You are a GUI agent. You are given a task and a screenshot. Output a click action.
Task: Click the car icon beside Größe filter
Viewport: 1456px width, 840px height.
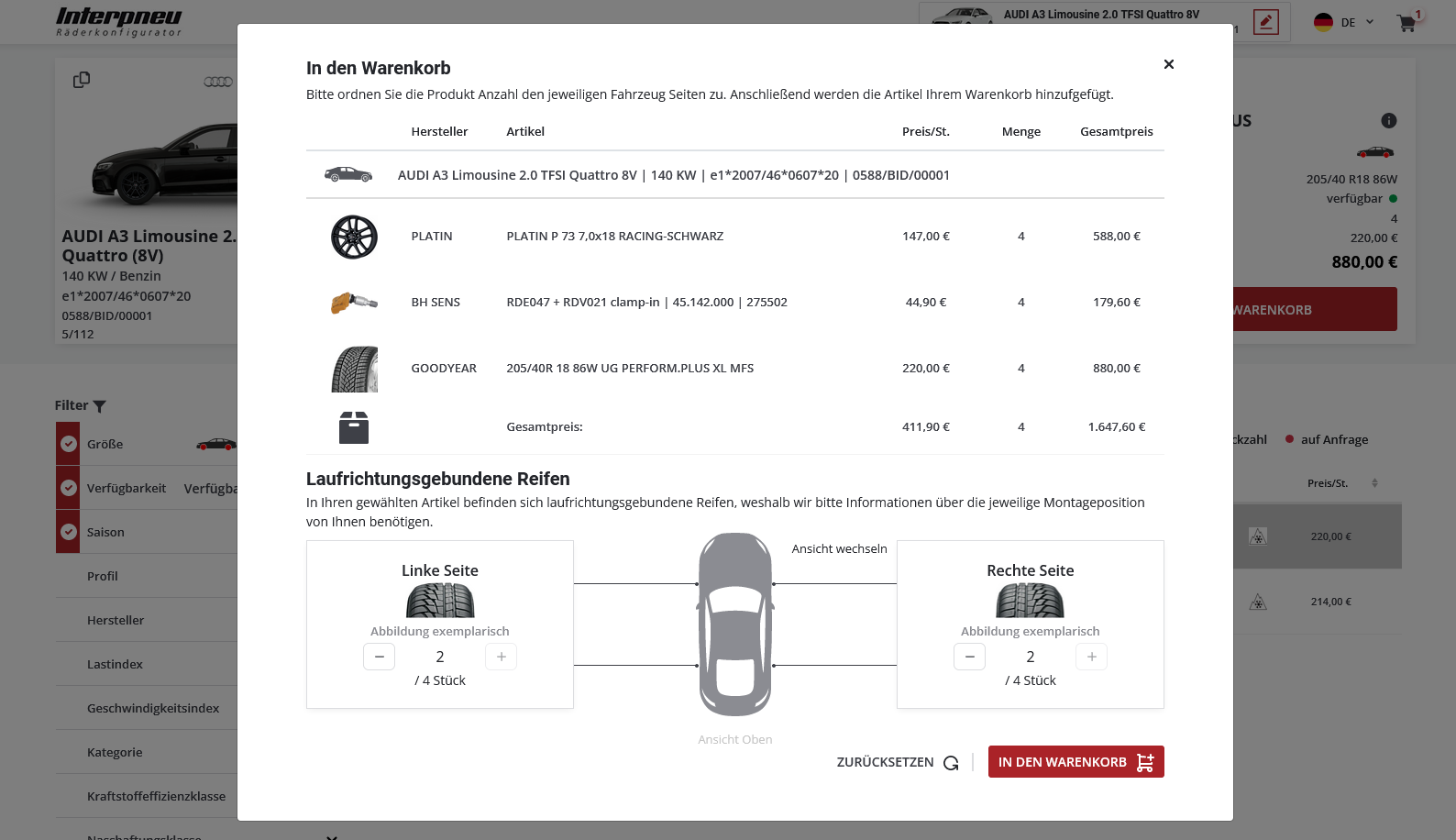pyautogui.click(x=216, y=444)
